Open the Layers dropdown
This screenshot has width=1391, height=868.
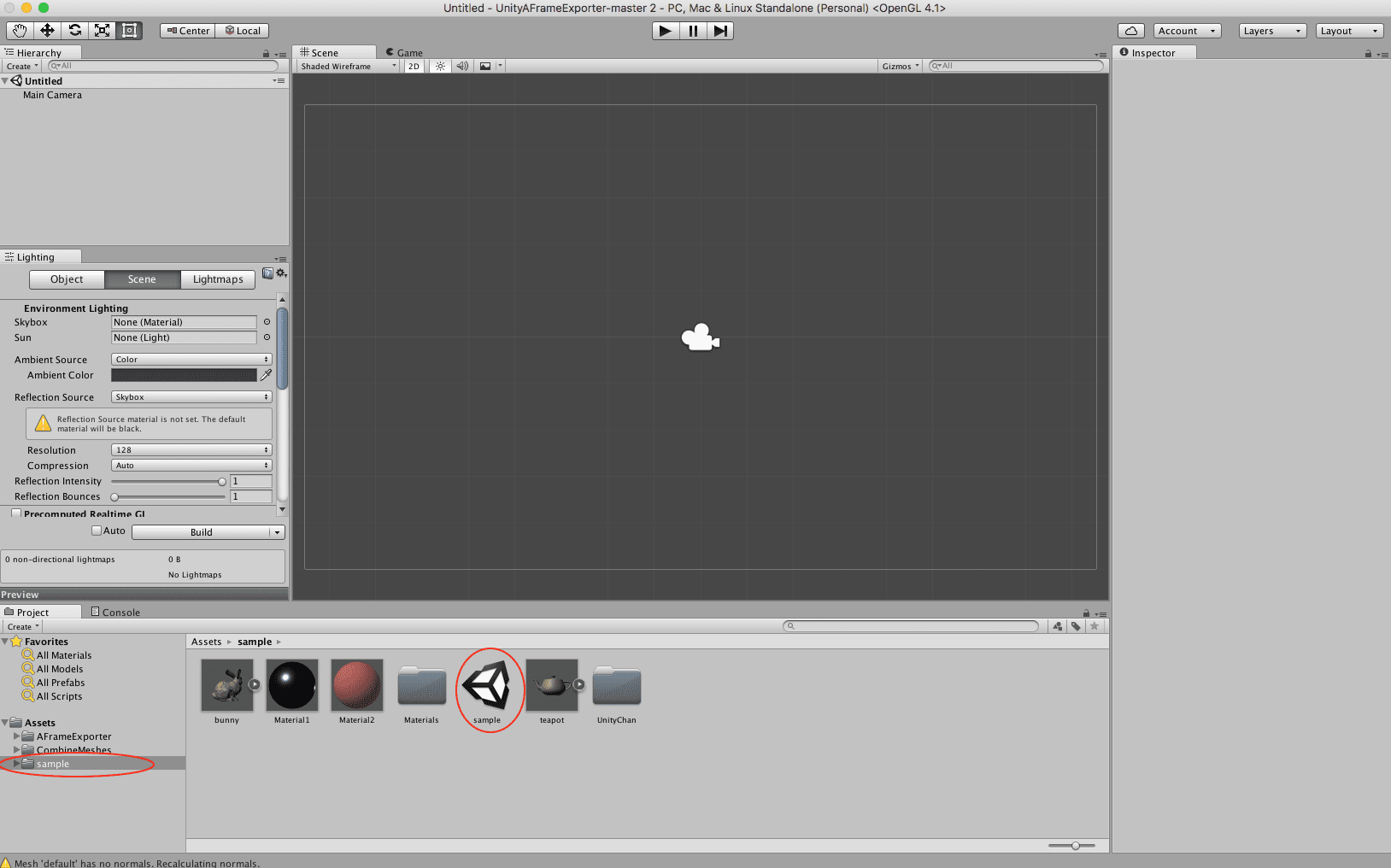pyautogui.click(x=1272, y=31)
